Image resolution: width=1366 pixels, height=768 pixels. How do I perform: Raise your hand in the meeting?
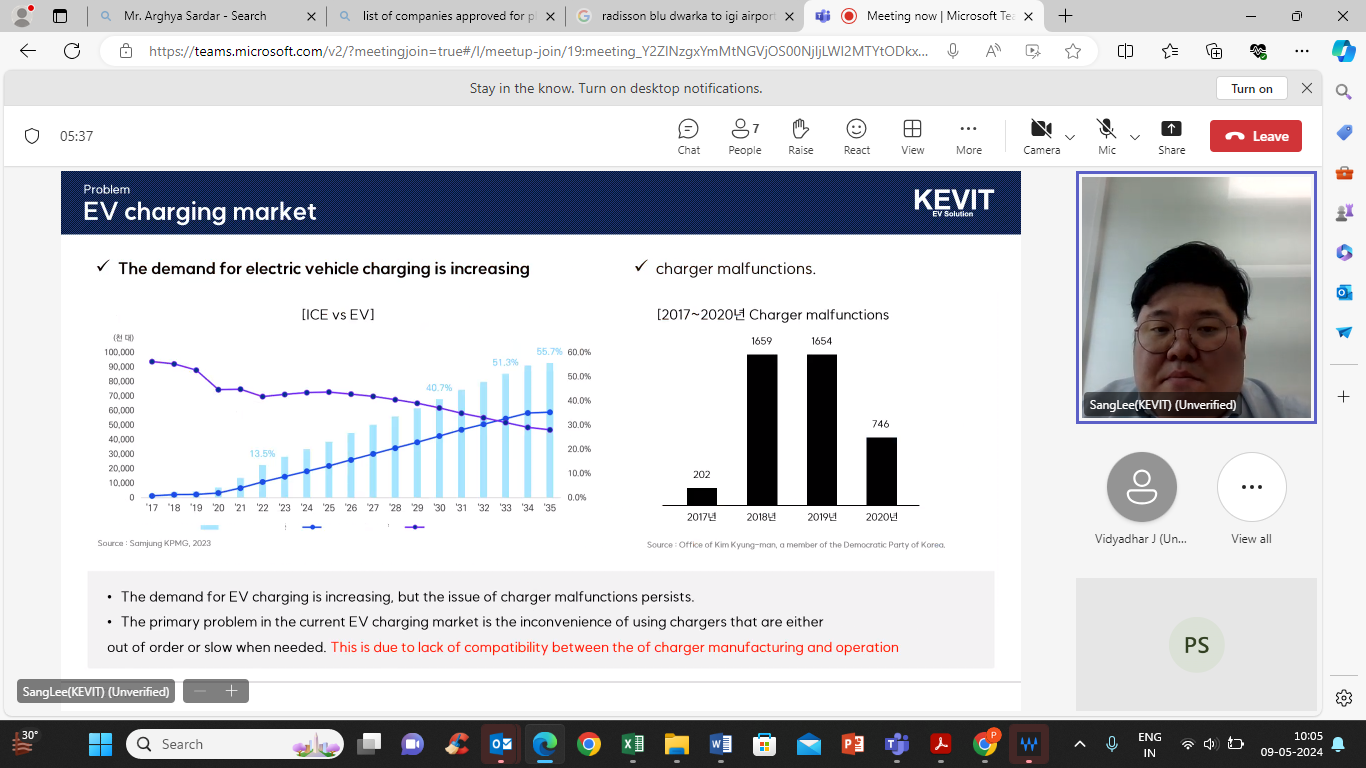[x=800, y=136]
